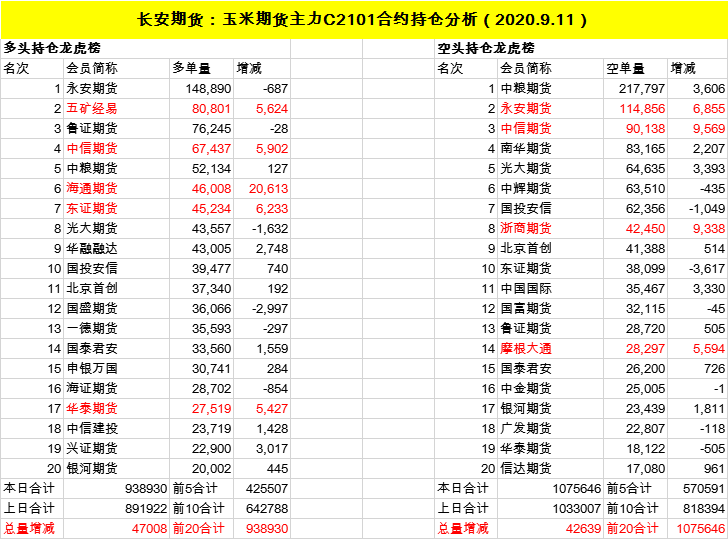Select the long-side 上日合计 value 891922
The width and height of the screenshot is (728, 539).
tap(117, 508)
